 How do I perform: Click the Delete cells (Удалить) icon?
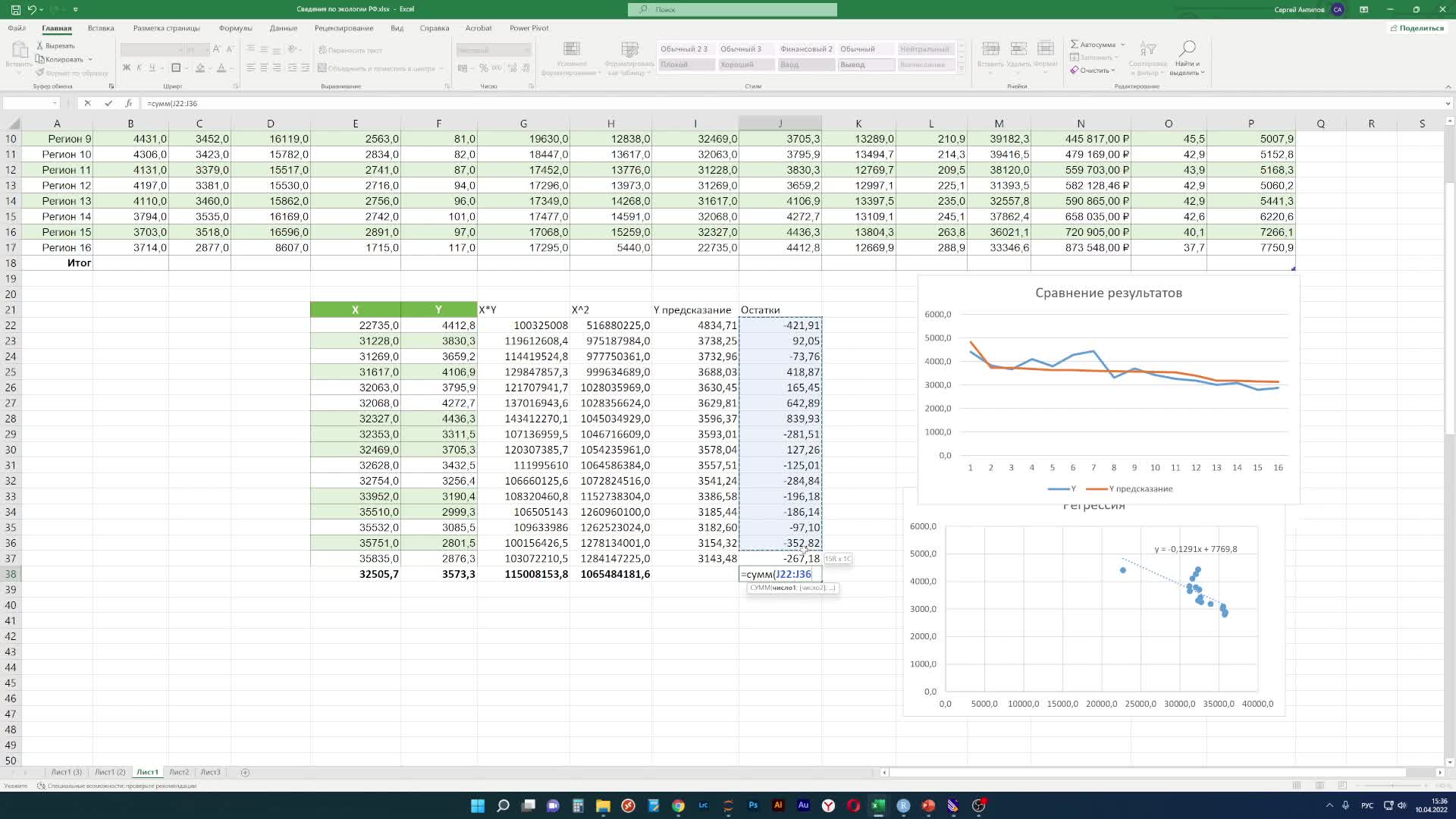pyautogui.click(x=1018, y=49)
